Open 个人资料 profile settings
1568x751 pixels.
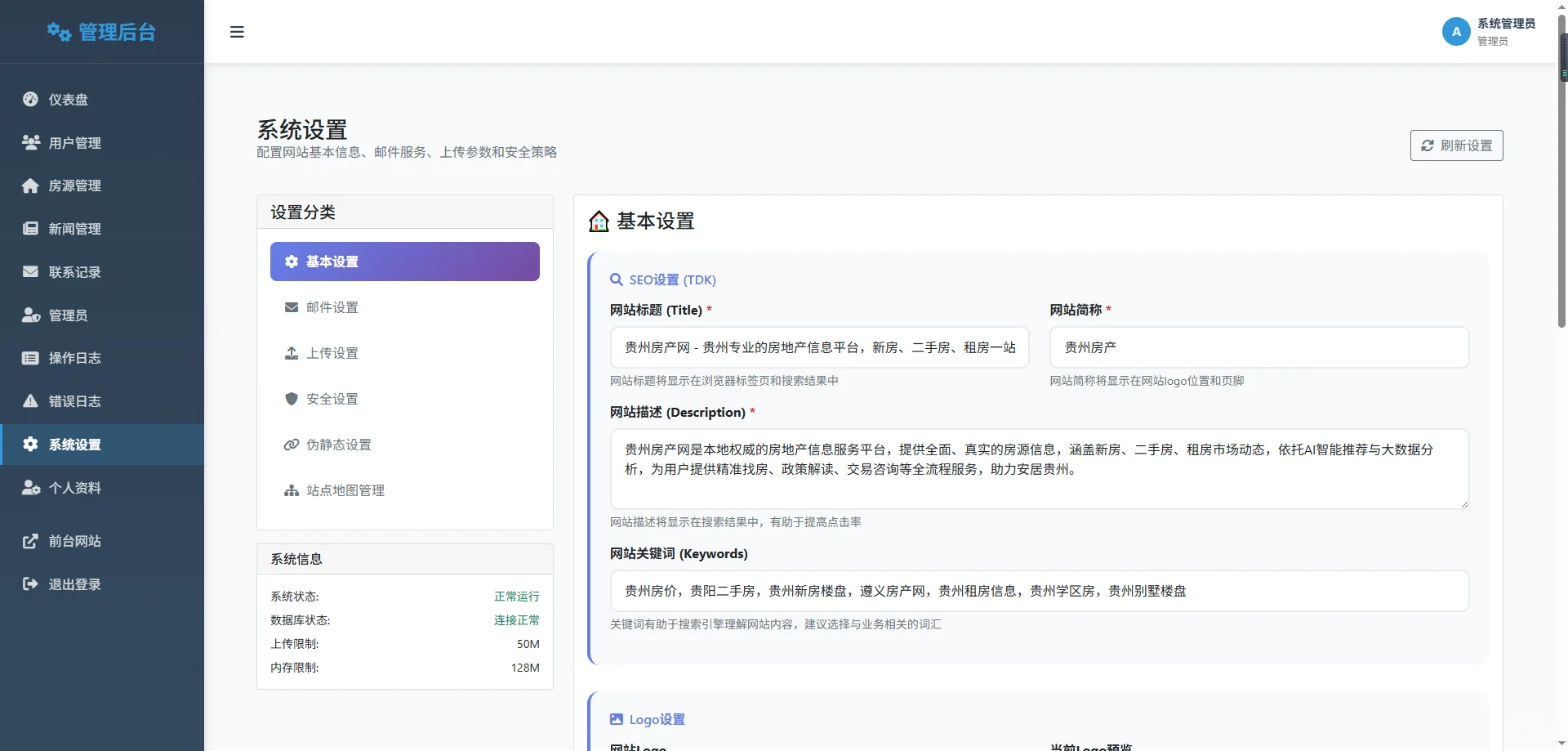tap(30, 488)
